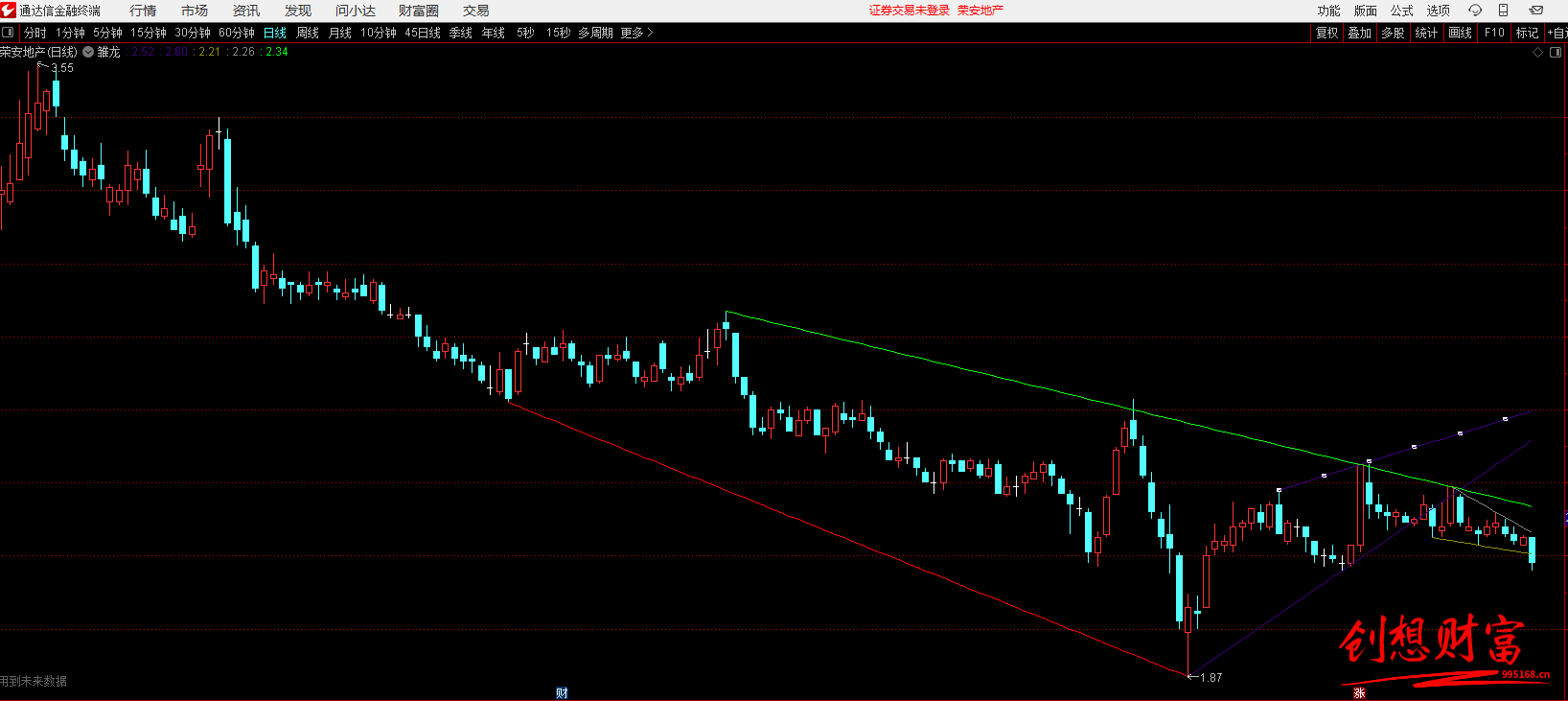Open the 选项 menu
Screen dimensions: 1568x701
1438,11
